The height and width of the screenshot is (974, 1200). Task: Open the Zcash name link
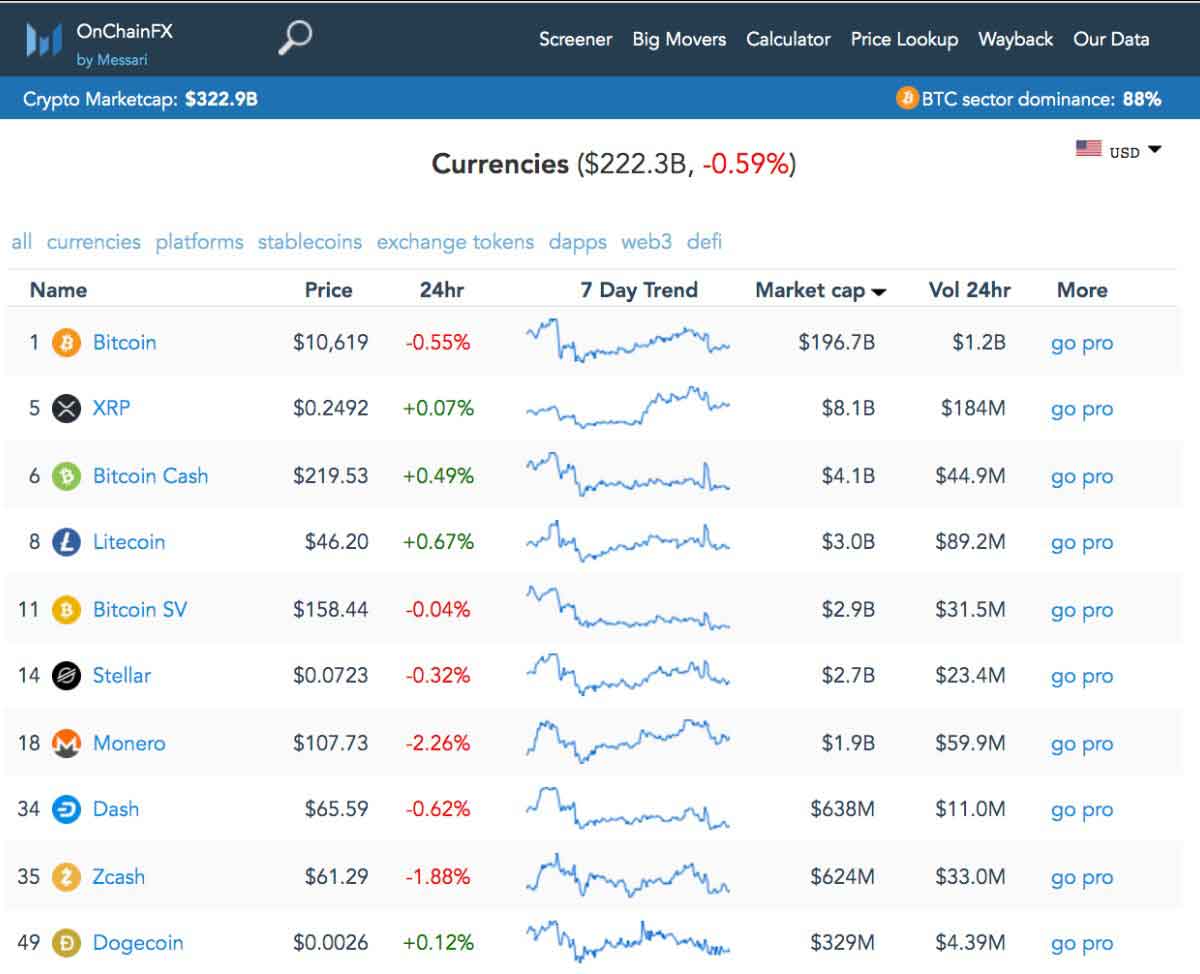pyautogui.click(x=119, y=877)
